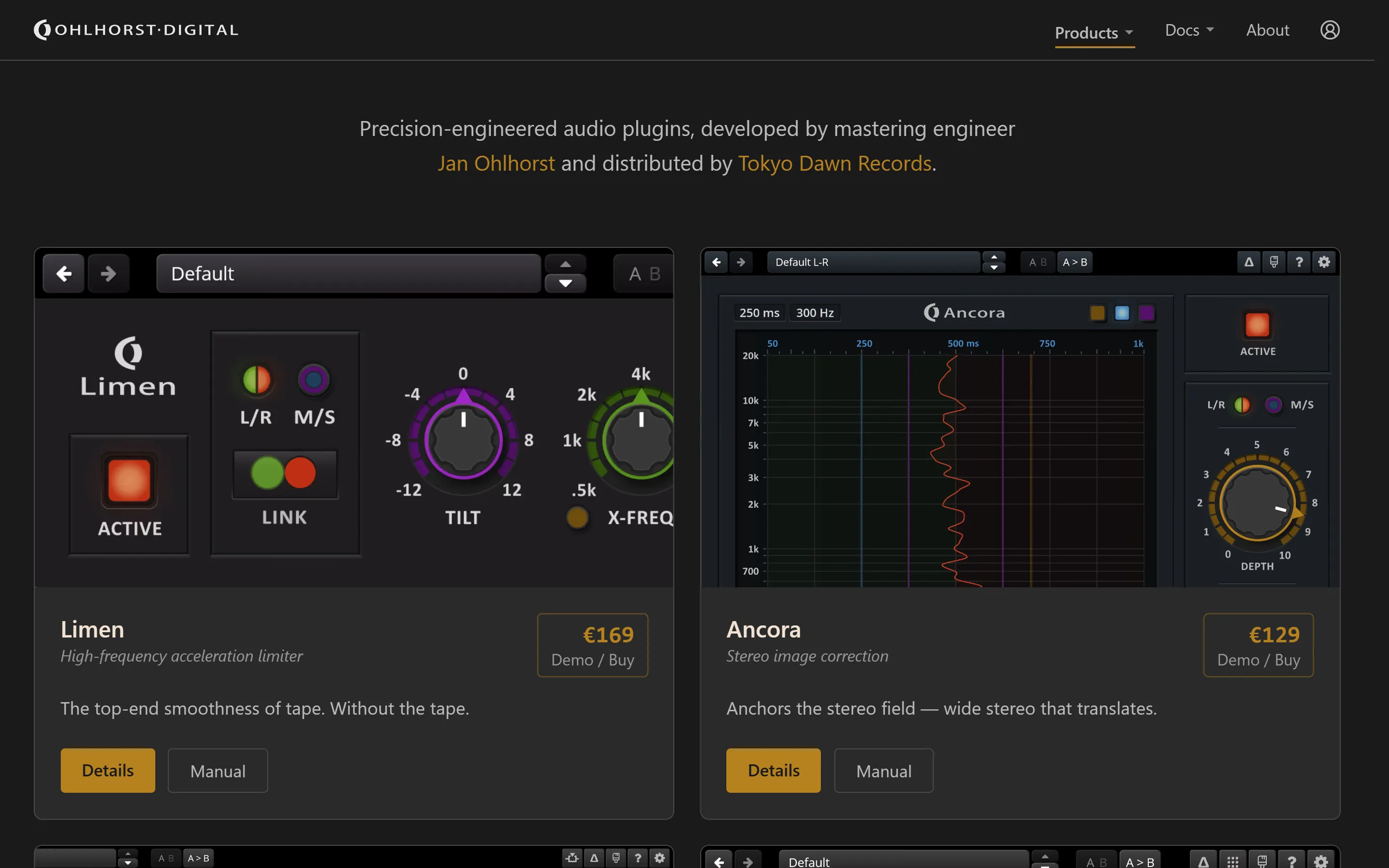The width and height of the screenshot is (1389, 868).
Task: Click the Ancora delta icon
Action: [1249, 262]
